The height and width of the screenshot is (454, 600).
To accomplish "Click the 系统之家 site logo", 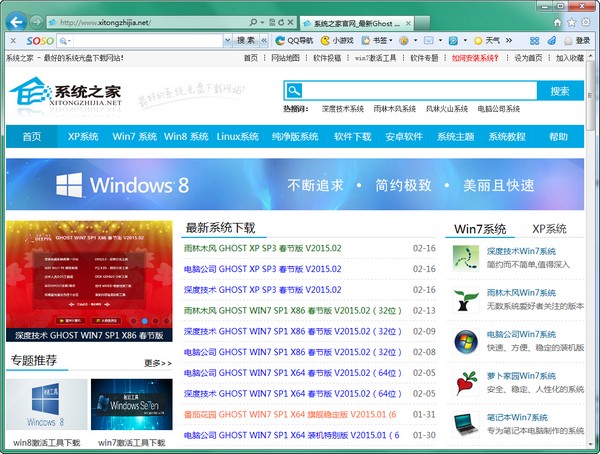I will [68, 93].
